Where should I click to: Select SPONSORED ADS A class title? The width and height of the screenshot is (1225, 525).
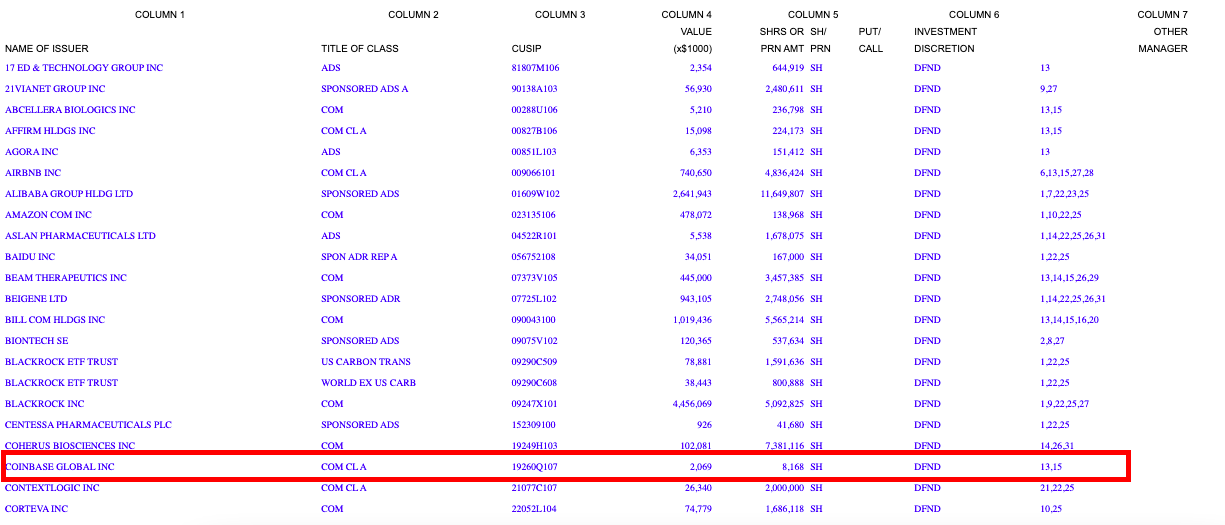click(365, 89)
